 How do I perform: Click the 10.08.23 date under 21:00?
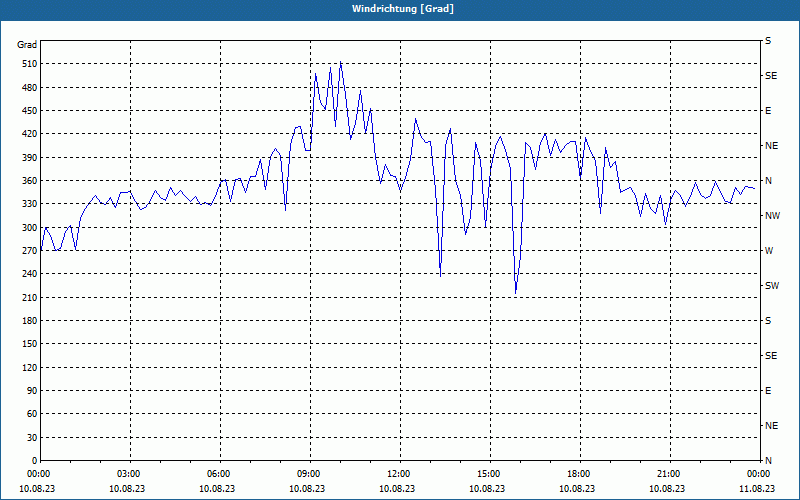pos(667,488)
